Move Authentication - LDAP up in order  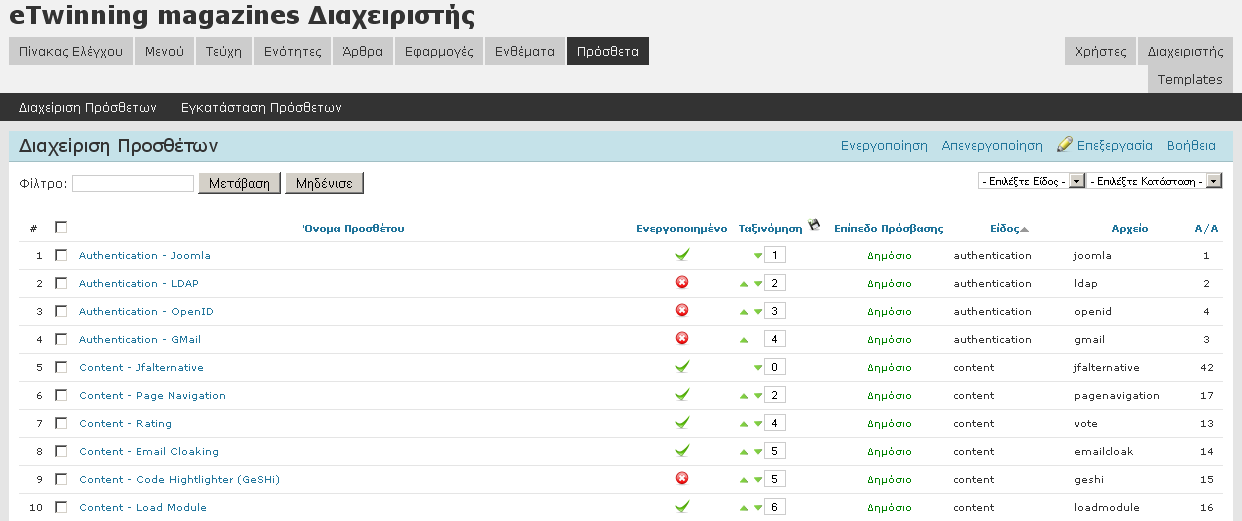(x=744, y=284)
